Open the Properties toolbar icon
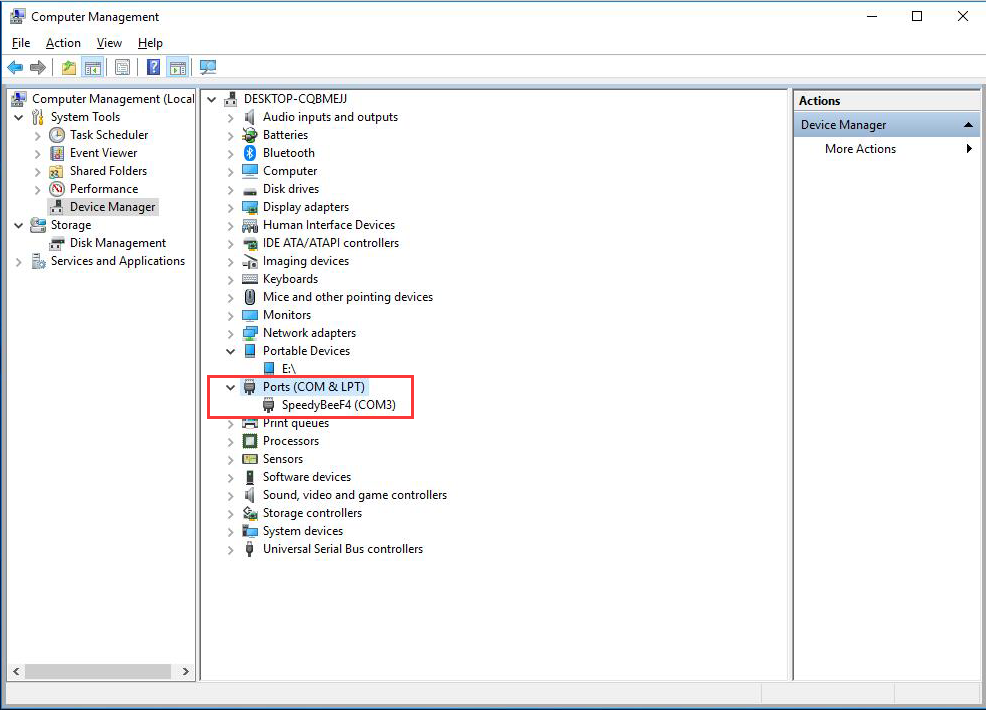Viewport: 986px width, 710px height. (x=122, y=68)
